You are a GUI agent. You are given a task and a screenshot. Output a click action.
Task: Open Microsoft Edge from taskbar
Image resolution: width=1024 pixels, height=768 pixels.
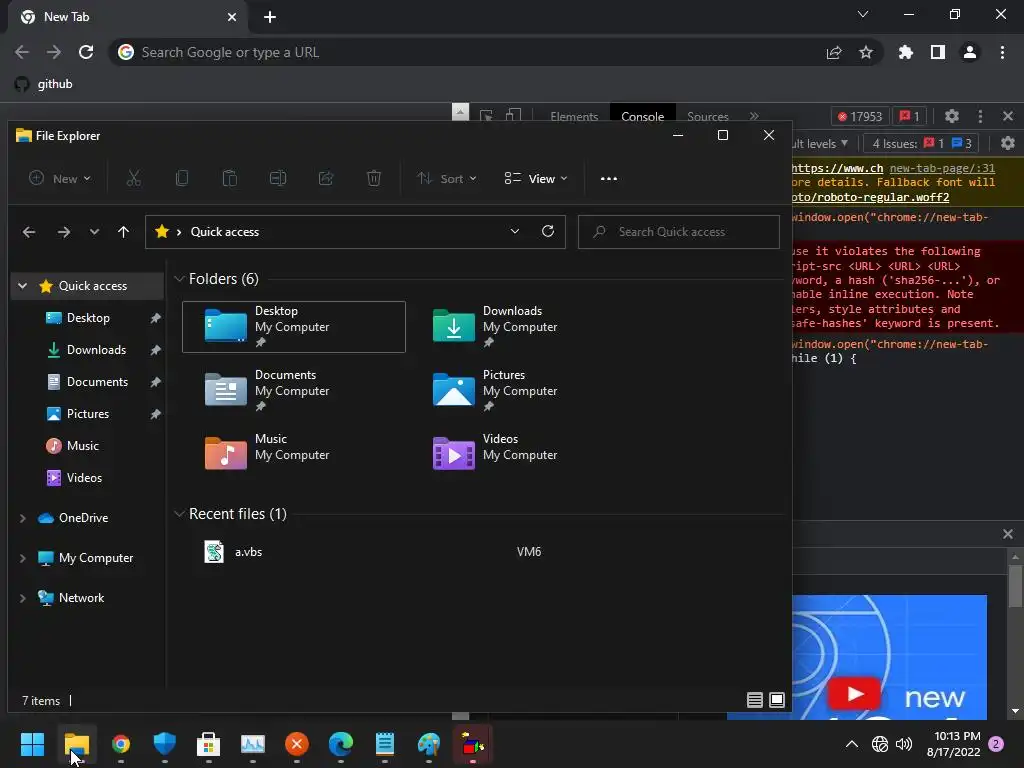coord(341,744)
